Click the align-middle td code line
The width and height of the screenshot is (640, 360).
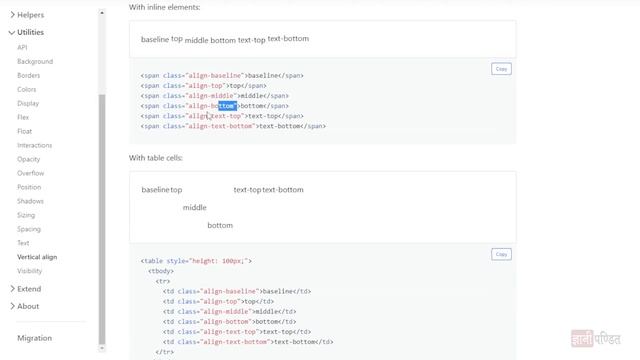coord(229,311)
